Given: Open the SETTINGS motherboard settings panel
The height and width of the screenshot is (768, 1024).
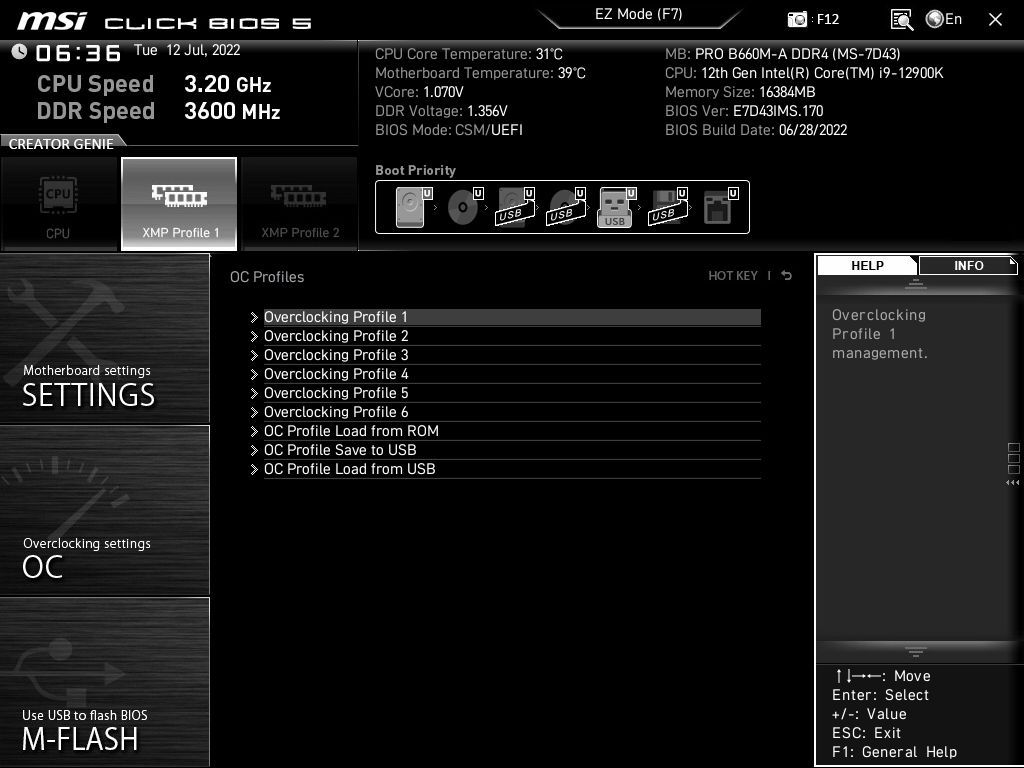Looking at the screenshot, I should coord(104,338).
